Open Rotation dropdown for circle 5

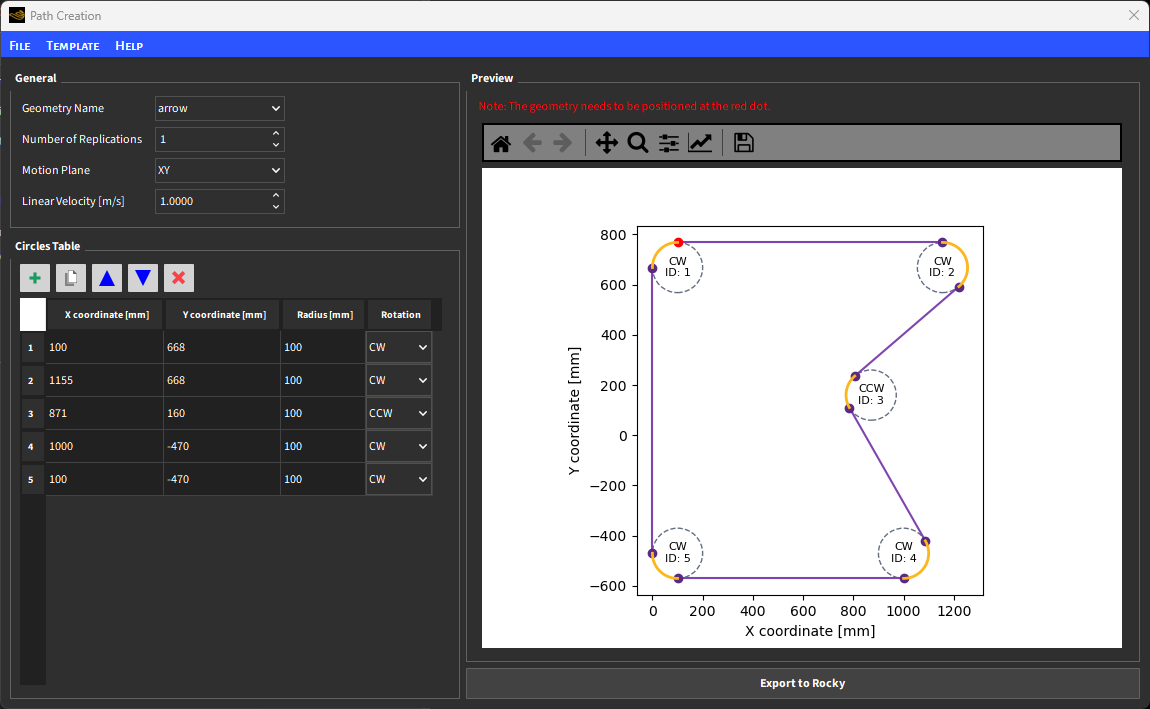[398, 480]
